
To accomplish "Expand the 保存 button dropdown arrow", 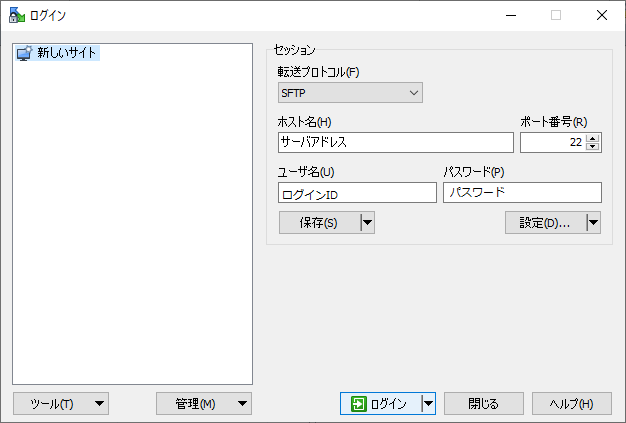I will (x=367, y=223).
